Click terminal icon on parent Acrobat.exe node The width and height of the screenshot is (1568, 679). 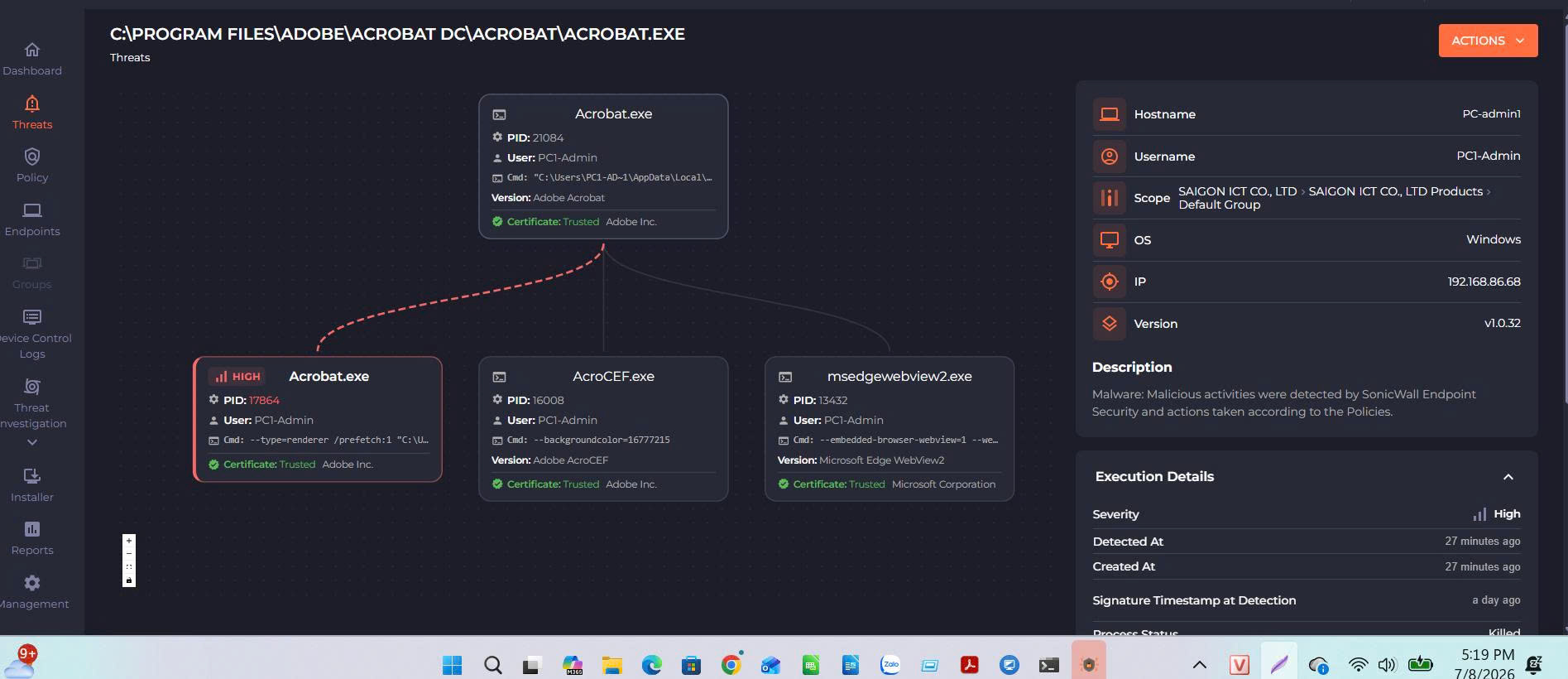click(499, 114)
